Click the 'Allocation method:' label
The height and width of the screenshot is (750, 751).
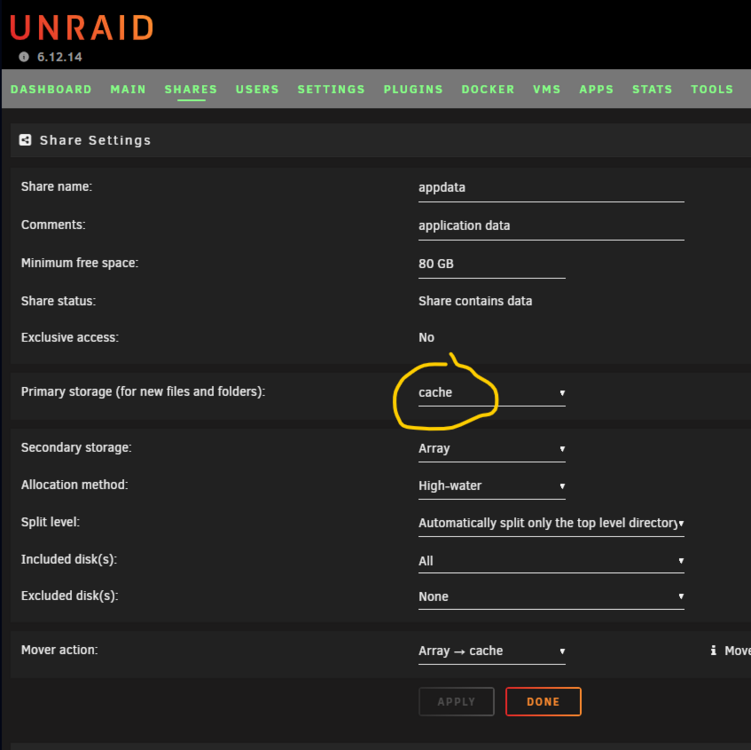coord(74,485)
